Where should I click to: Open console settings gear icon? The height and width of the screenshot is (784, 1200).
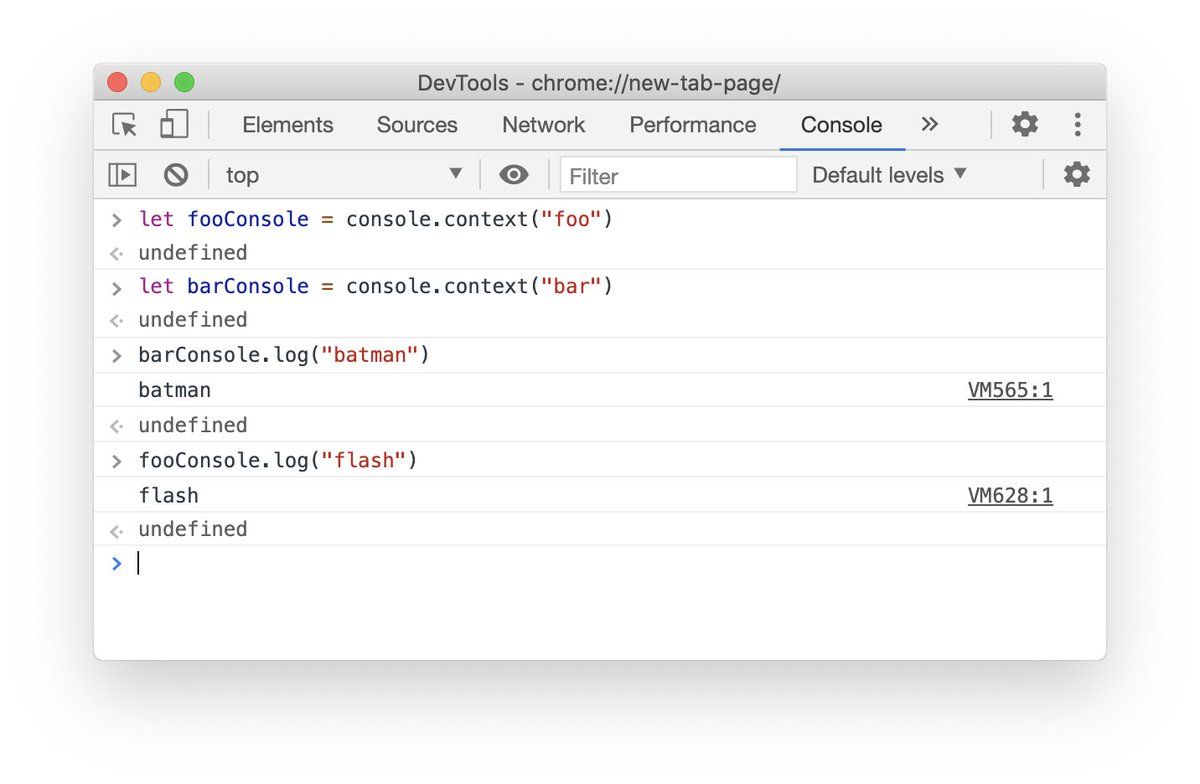click(x=1076, y=175)
